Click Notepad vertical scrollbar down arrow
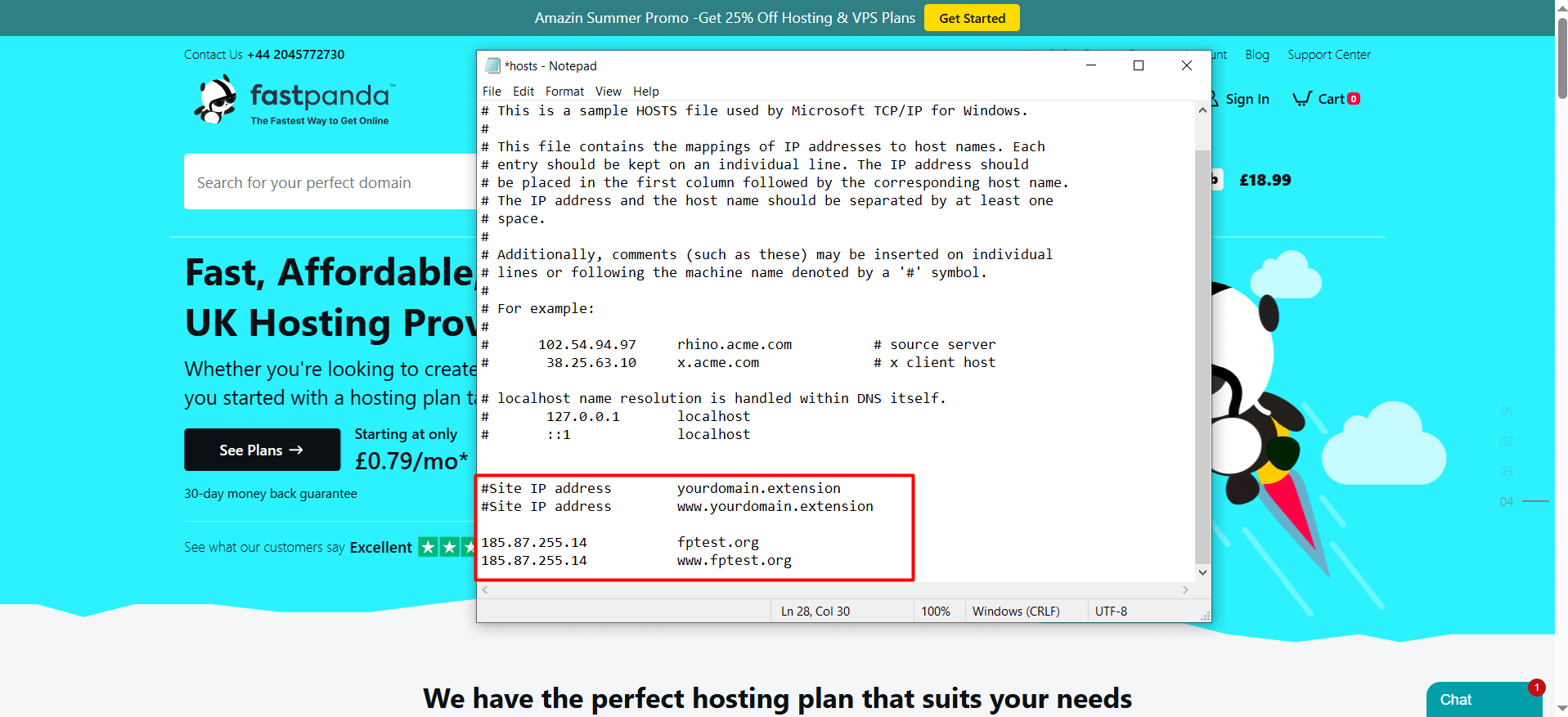Viewport: 1568px width, 717px height. point(1202,572)
